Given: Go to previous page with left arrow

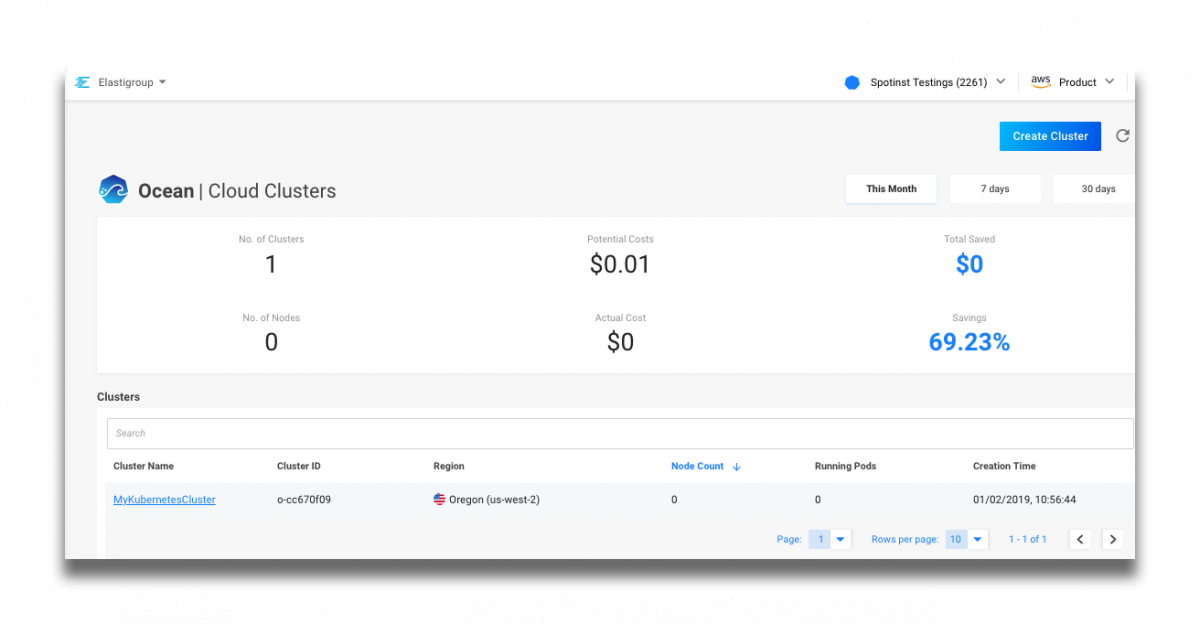Looking at the screenshot, I should tap(1080, 539).
